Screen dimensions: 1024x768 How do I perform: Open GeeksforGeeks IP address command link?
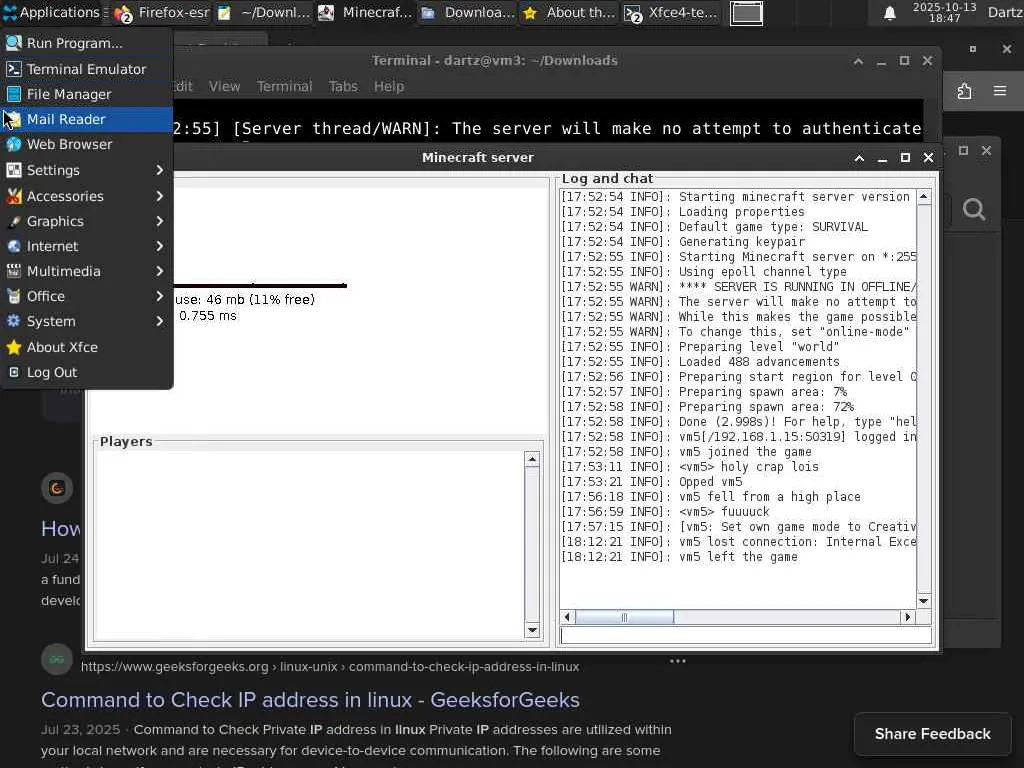(x=310, y=699)
